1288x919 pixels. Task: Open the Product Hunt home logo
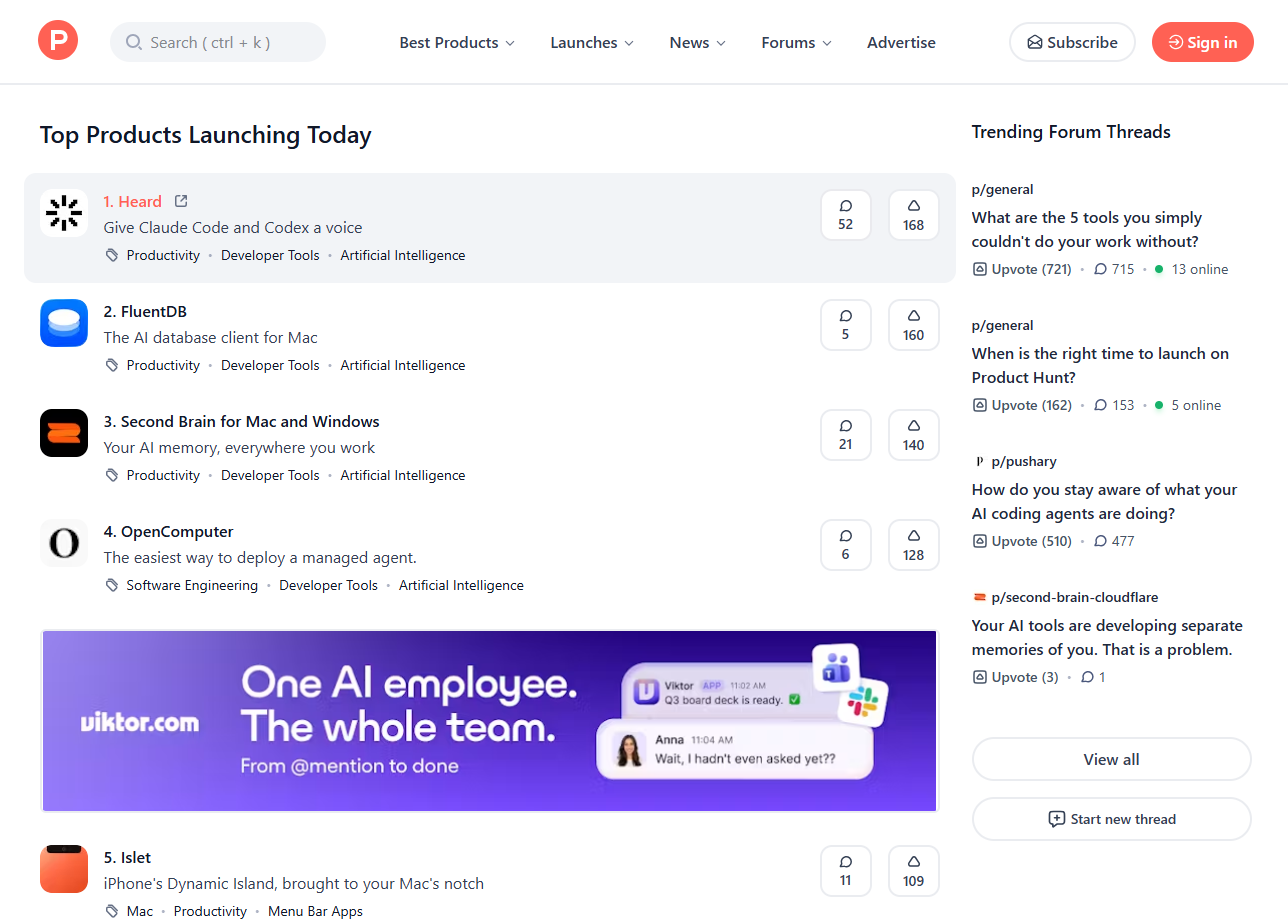point(58,41)
